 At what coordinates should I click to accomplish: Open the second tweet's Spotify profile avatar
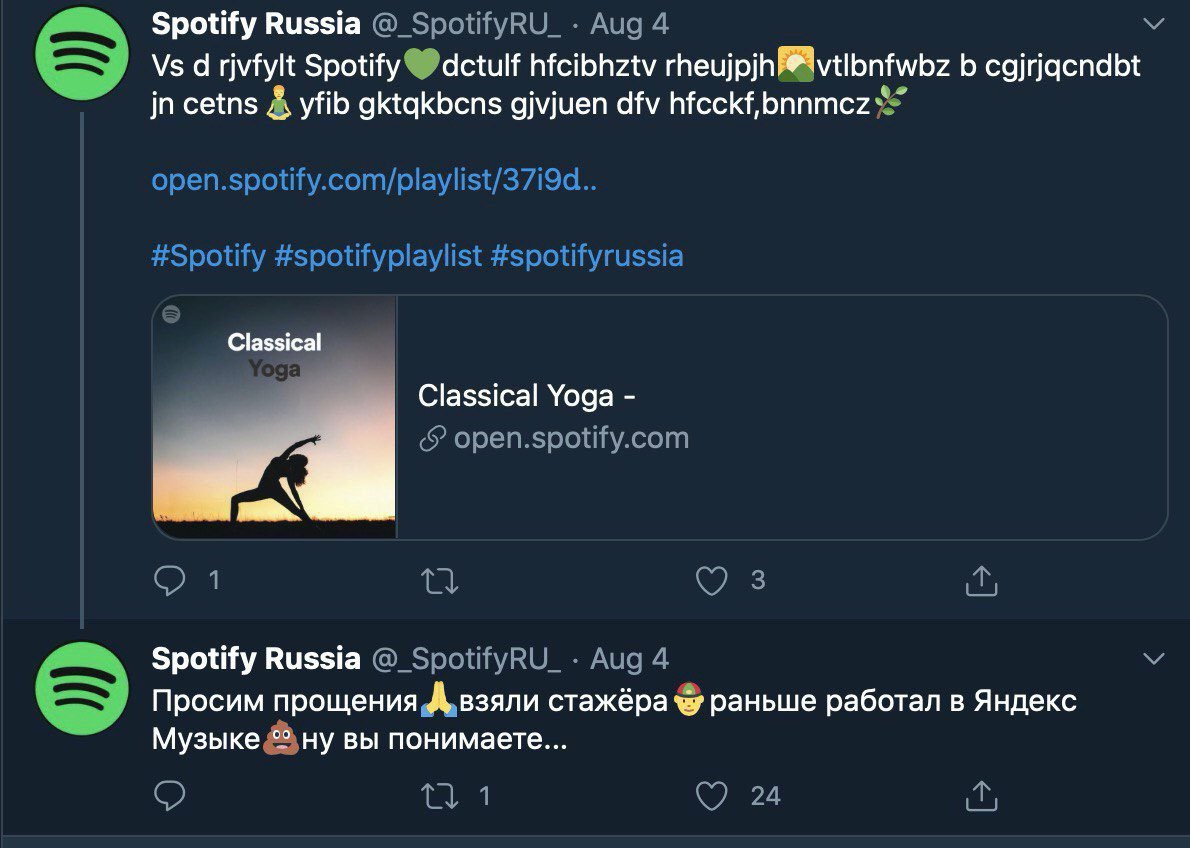click(82, 689)
